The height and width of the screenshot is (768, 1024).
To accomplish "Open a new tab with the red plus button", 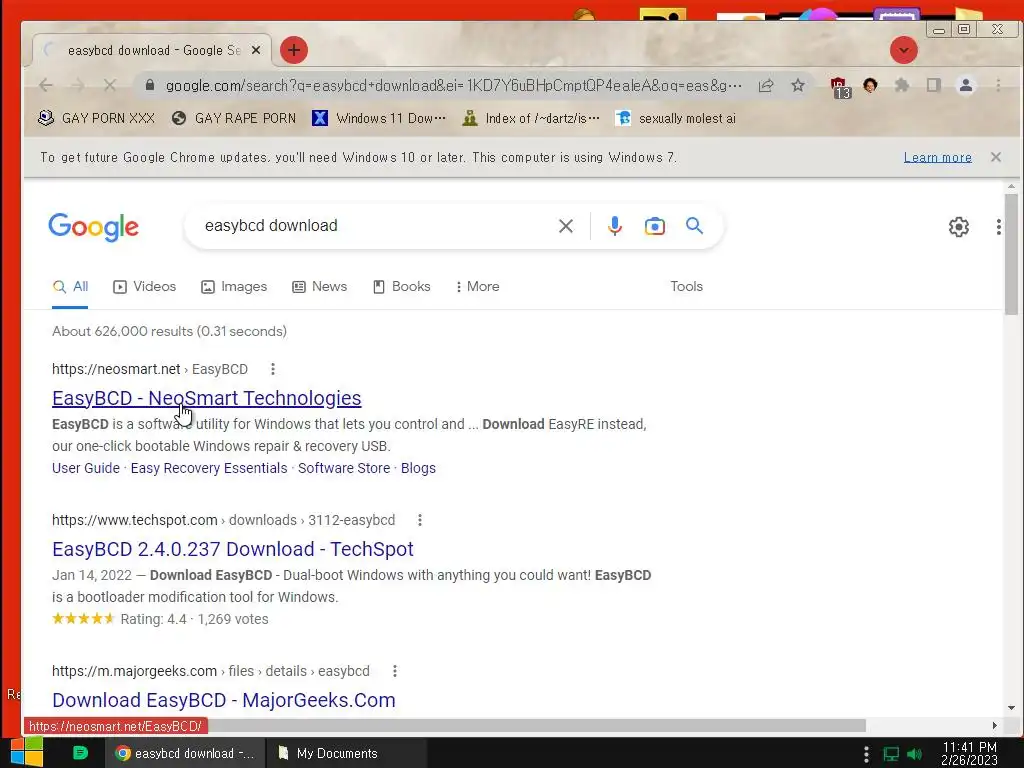I will tap(294, 50).
